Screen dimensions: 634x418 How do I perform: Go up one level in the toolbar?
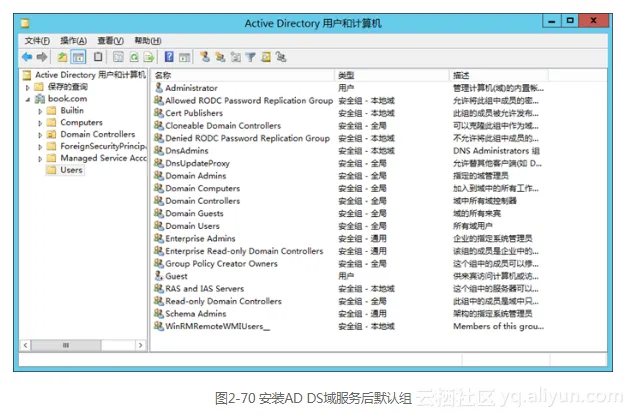62,57
